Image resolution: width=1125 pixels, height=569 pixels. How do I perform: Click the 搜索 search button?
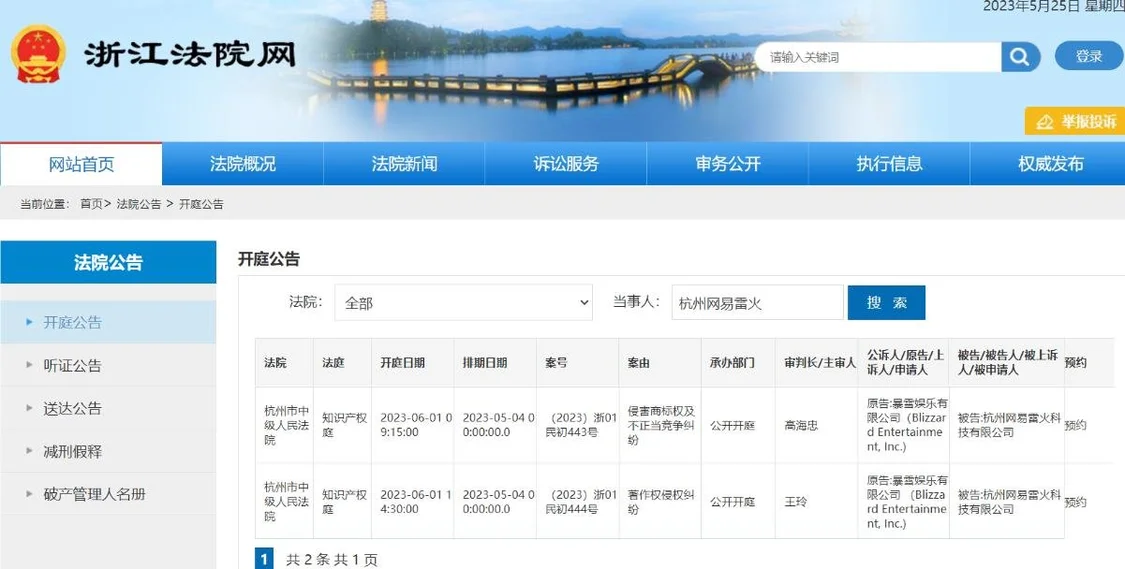886,303
